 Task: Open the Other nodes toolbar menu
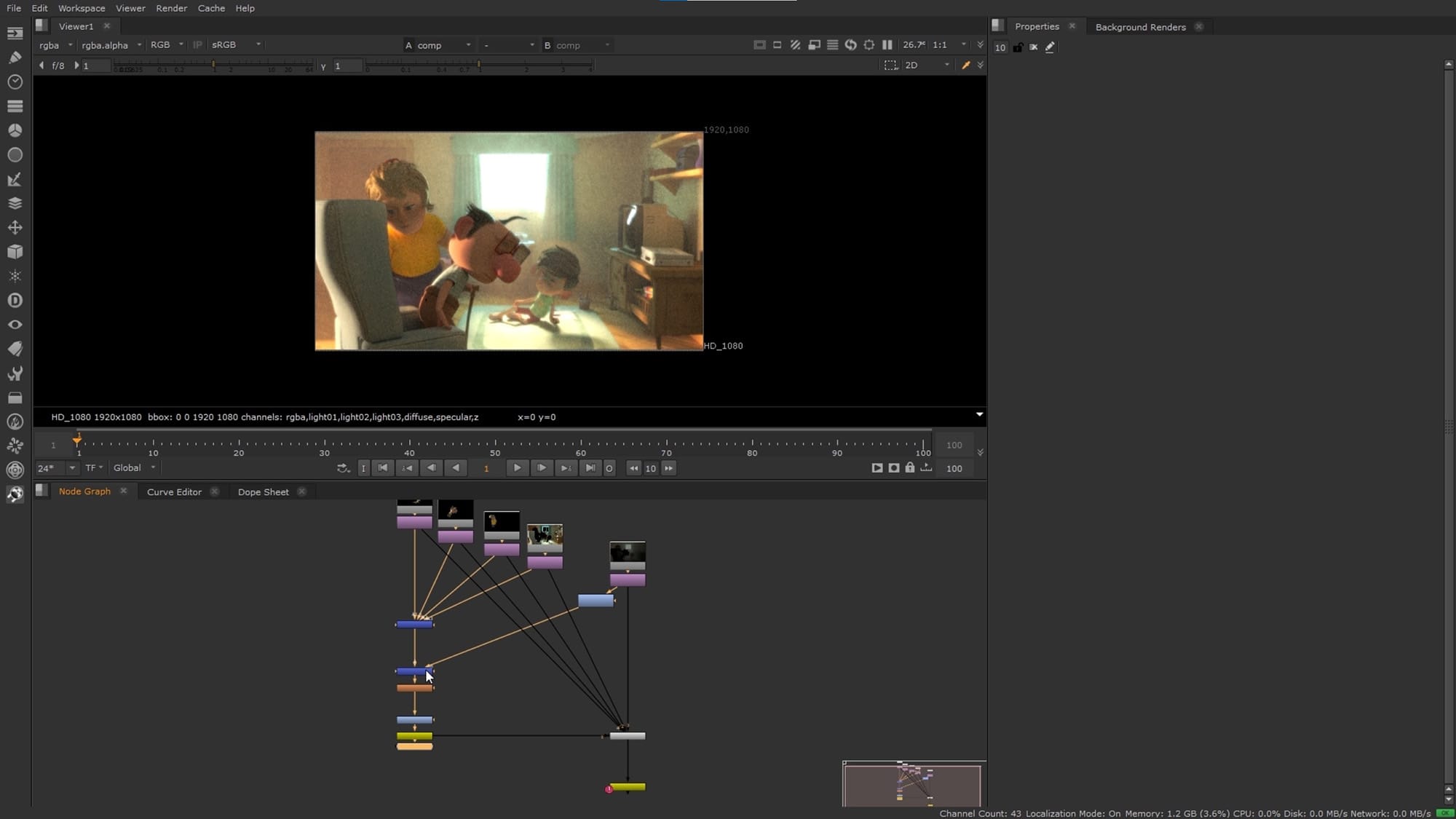pos(15,397)
